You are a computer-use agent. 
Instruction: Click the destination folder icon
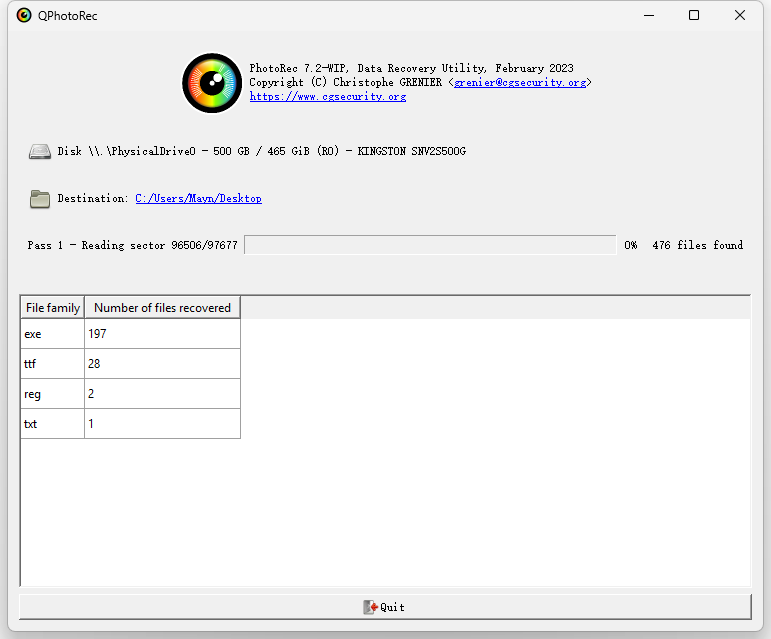pyautogui.click(x=39, y=199)
